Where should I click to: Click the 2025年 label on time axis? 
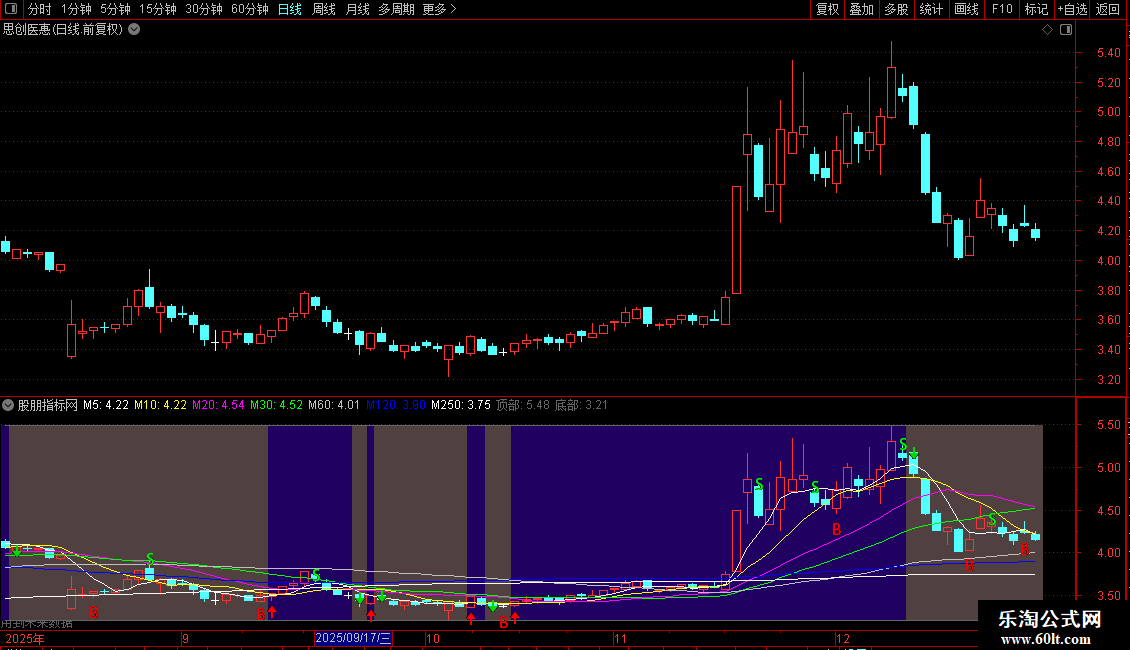pos(25,638)
